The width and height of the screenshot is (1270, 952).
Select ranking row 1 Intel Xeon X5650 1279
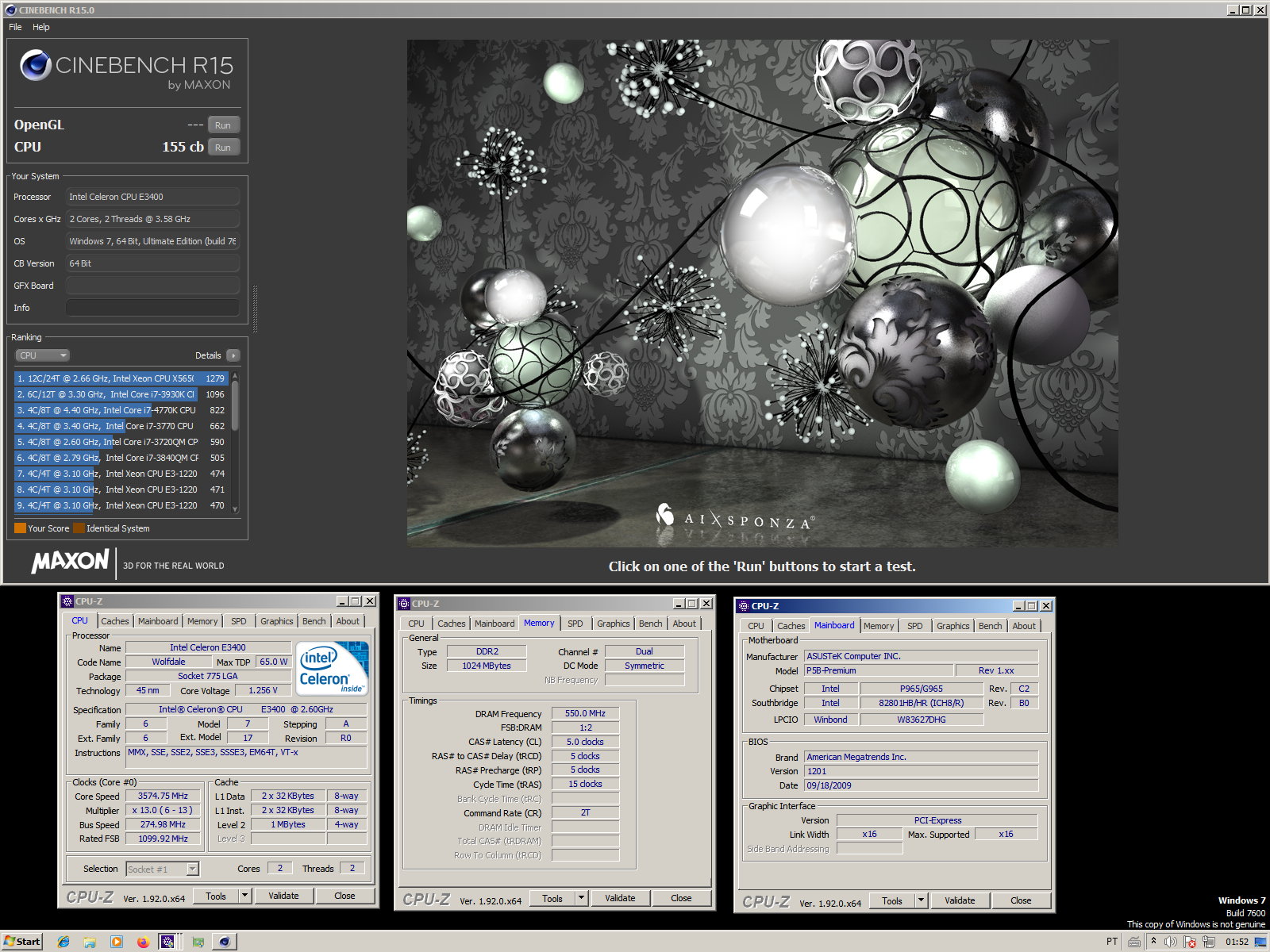tap(121, 378)
